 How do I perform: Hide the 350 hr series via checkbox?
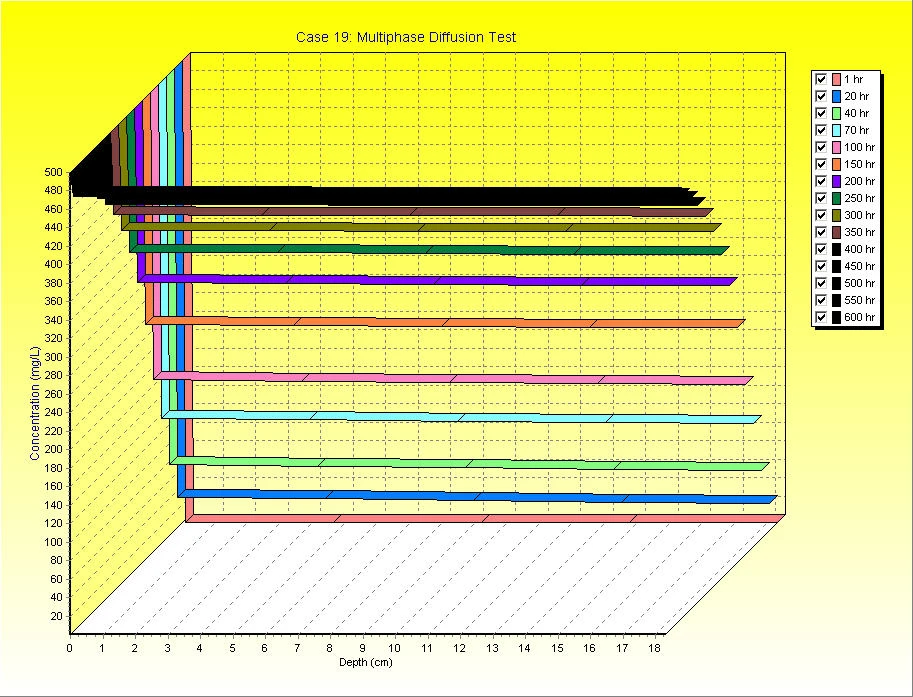tap(821, 232)
